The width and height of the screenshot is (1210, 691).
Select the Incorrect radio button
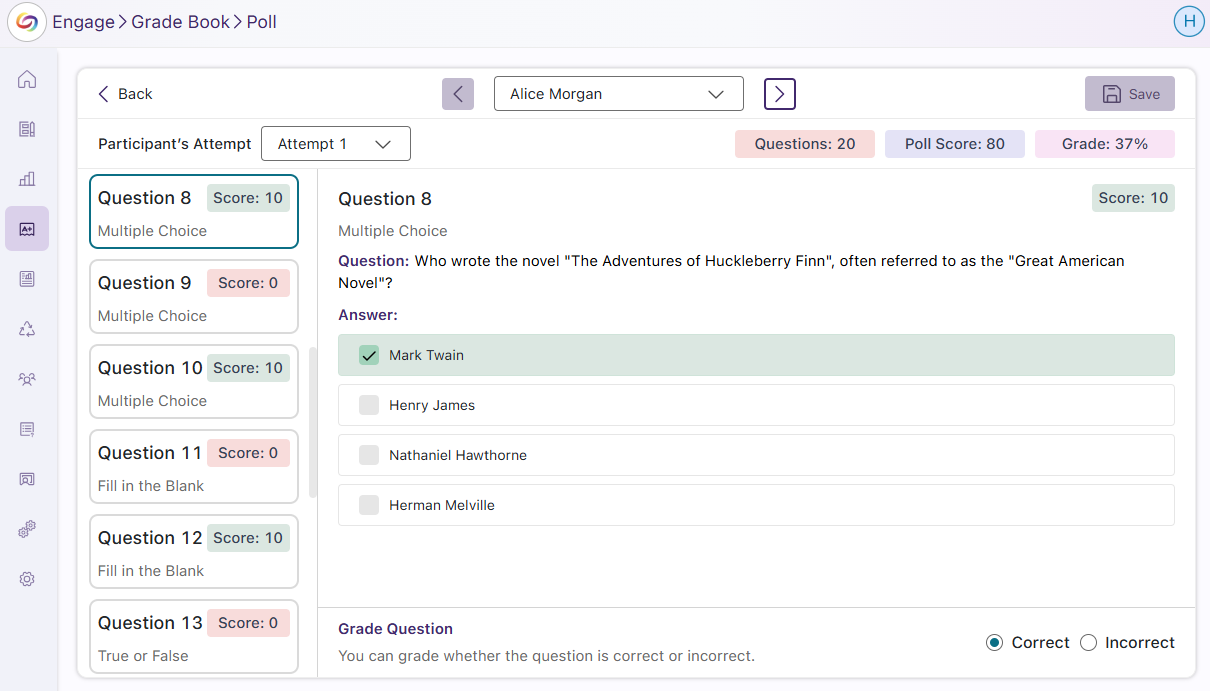tap(1089, 643)
